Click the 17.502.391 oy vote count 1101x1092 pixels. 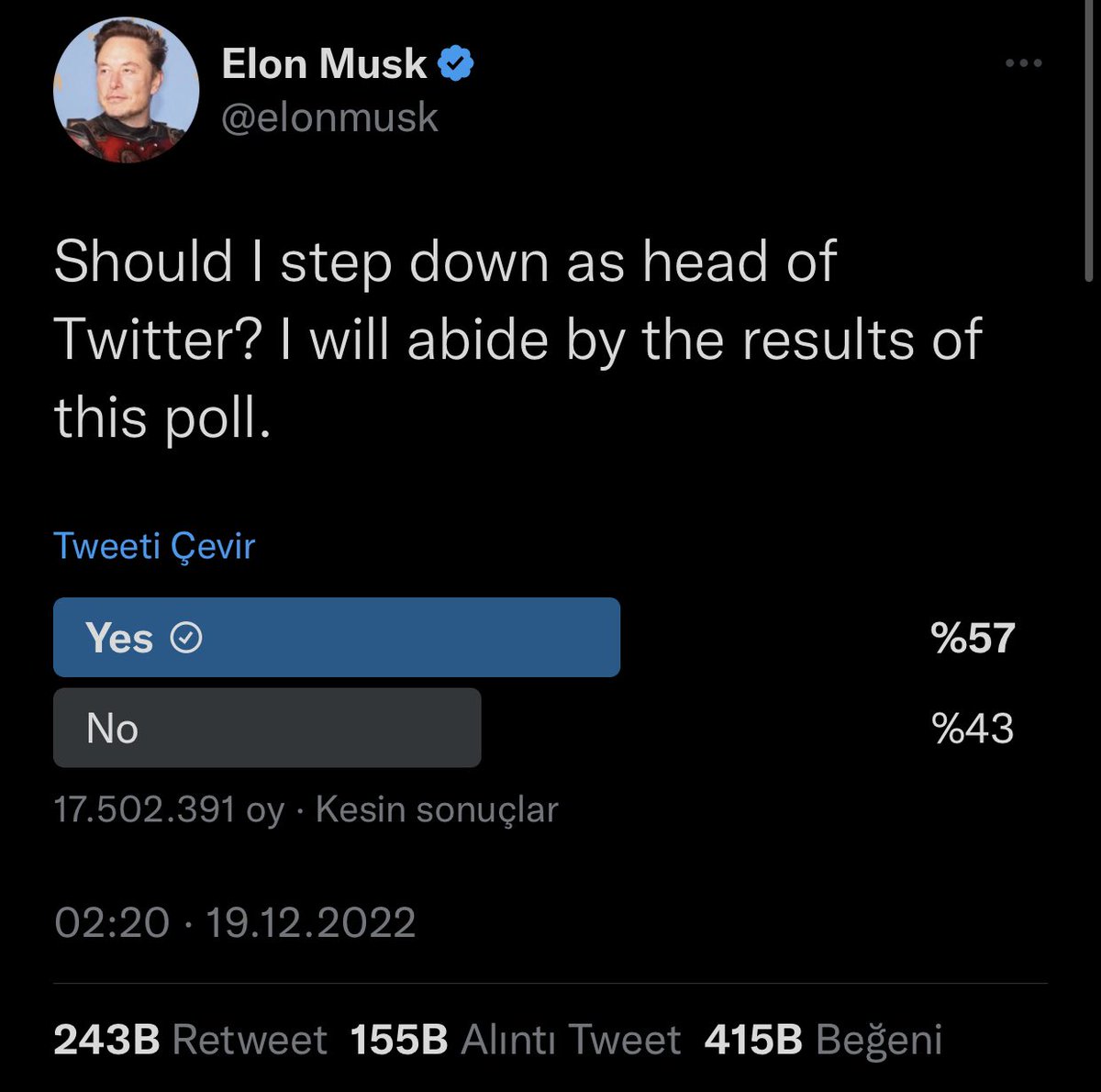[x=169, y=809]
